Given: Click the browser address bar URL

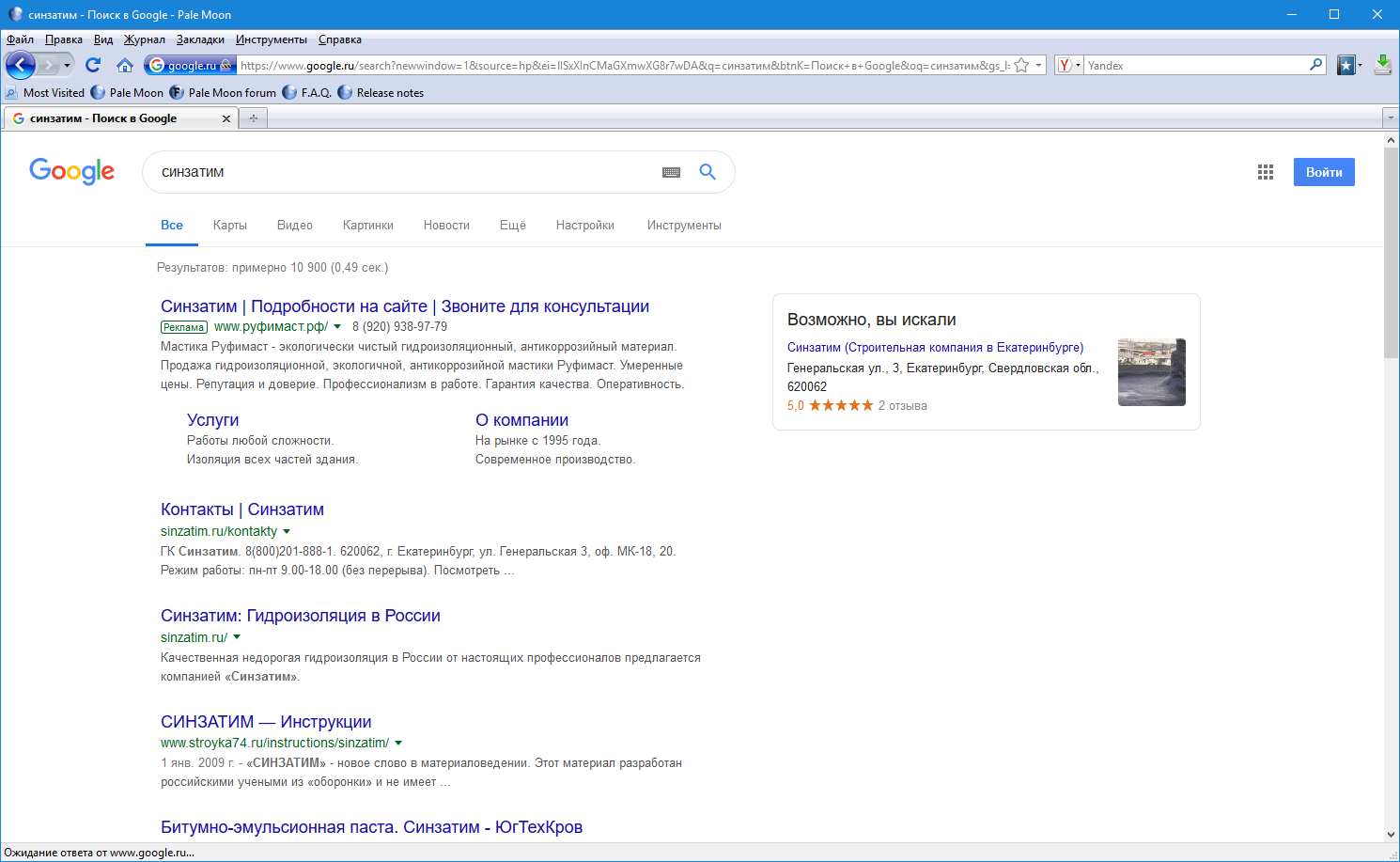Looking at the screenshot, I should click(625, 66).
